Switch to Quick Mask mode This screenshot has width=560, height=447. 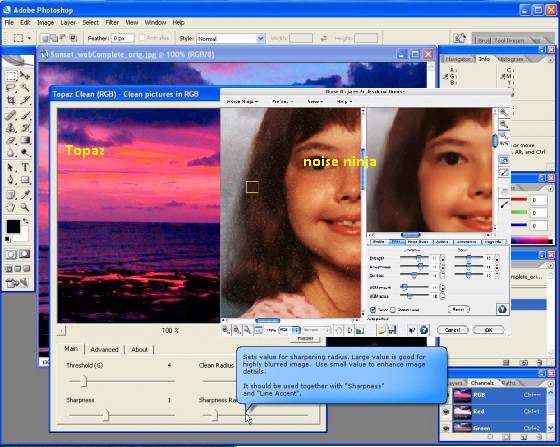point(24,254)
